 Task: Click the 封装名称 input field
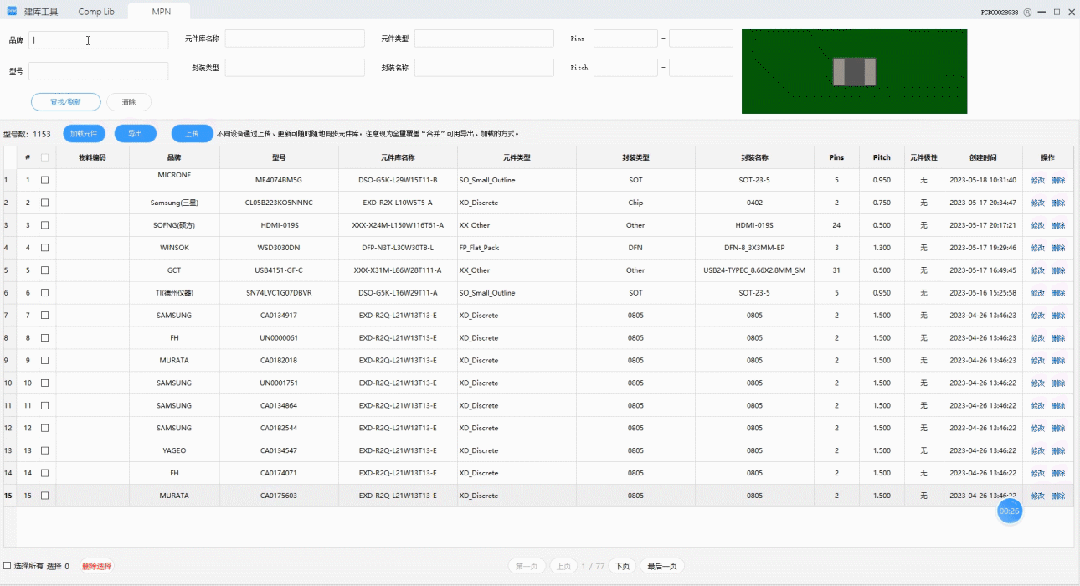click(x=484, y=67)
